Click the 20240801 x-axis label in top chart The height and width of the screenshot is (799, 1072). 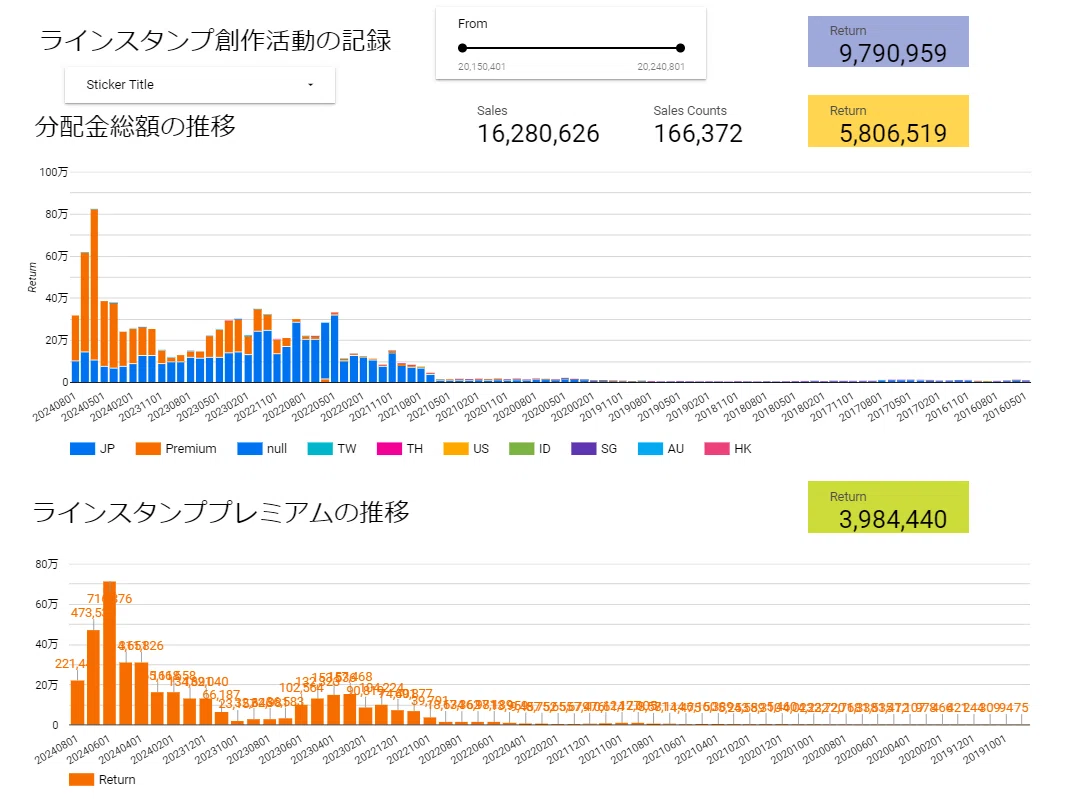54,407
